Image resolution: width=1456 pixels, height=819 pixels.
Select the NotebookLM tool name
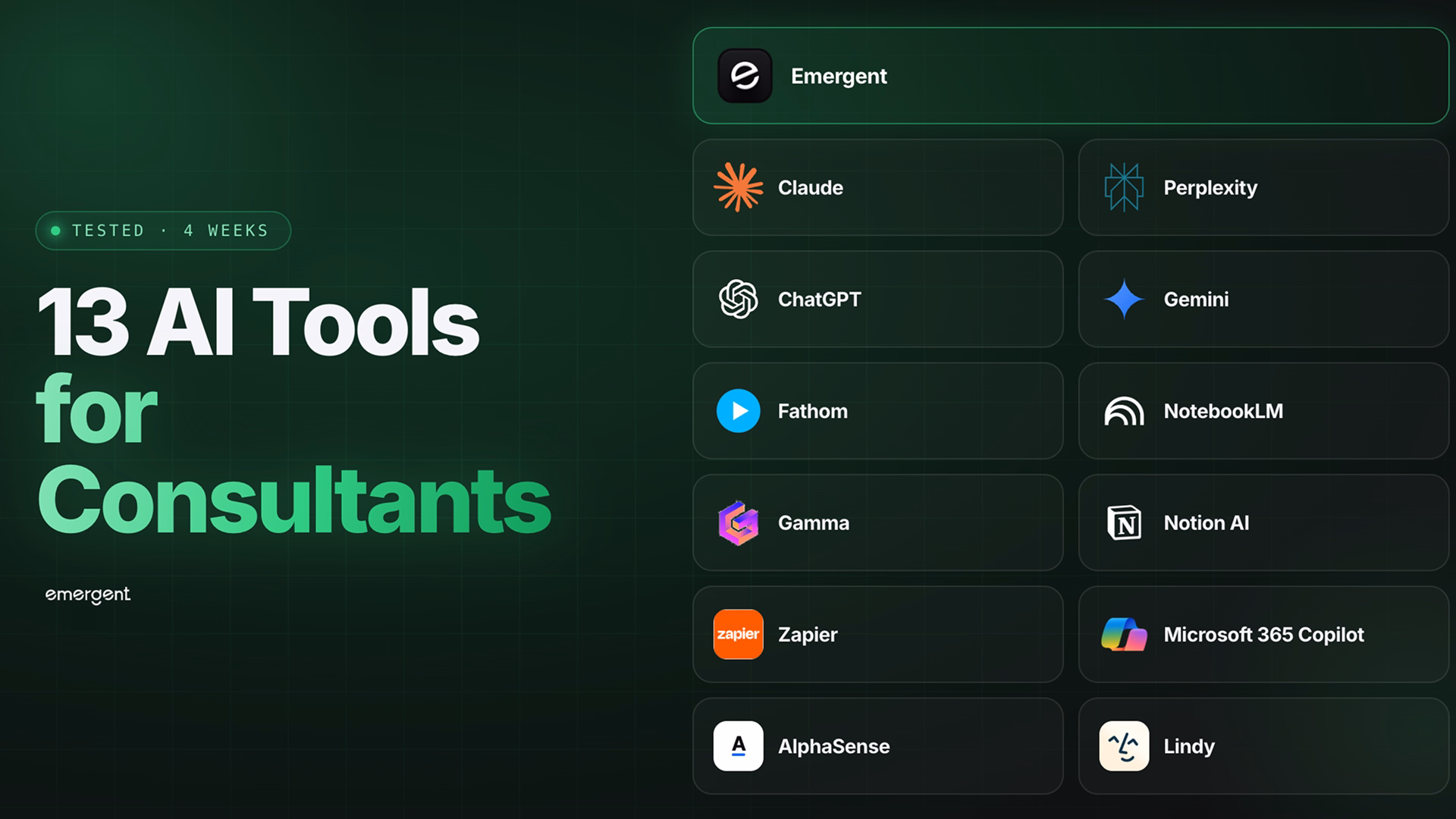1223,411
